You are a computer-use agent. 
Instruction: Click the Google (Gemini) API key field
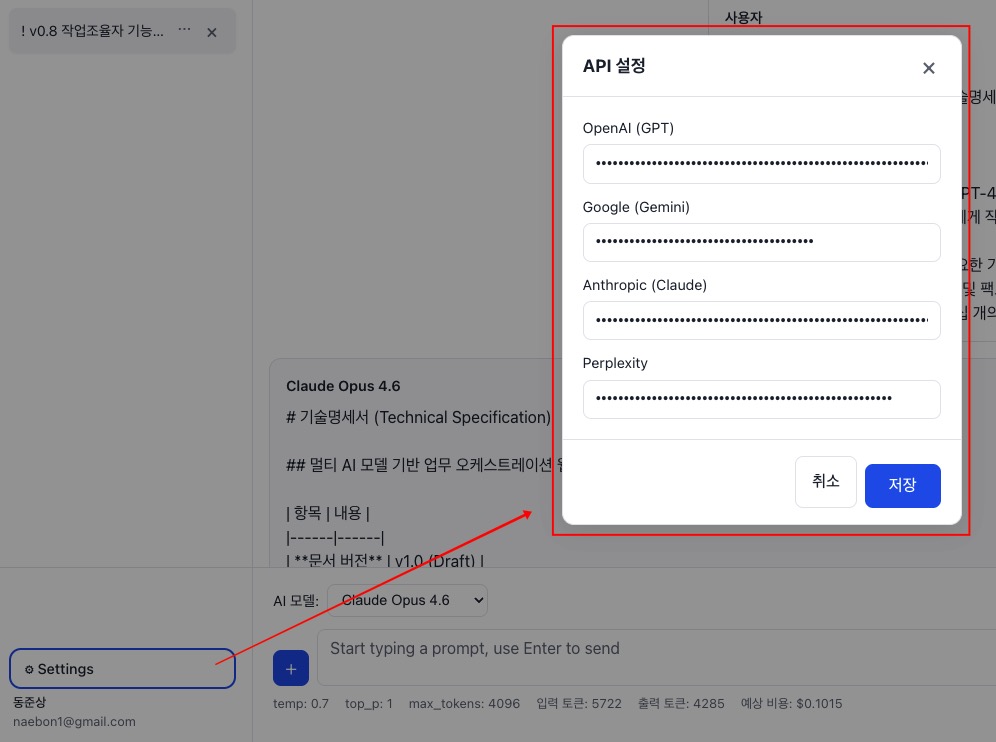[761, 242]
